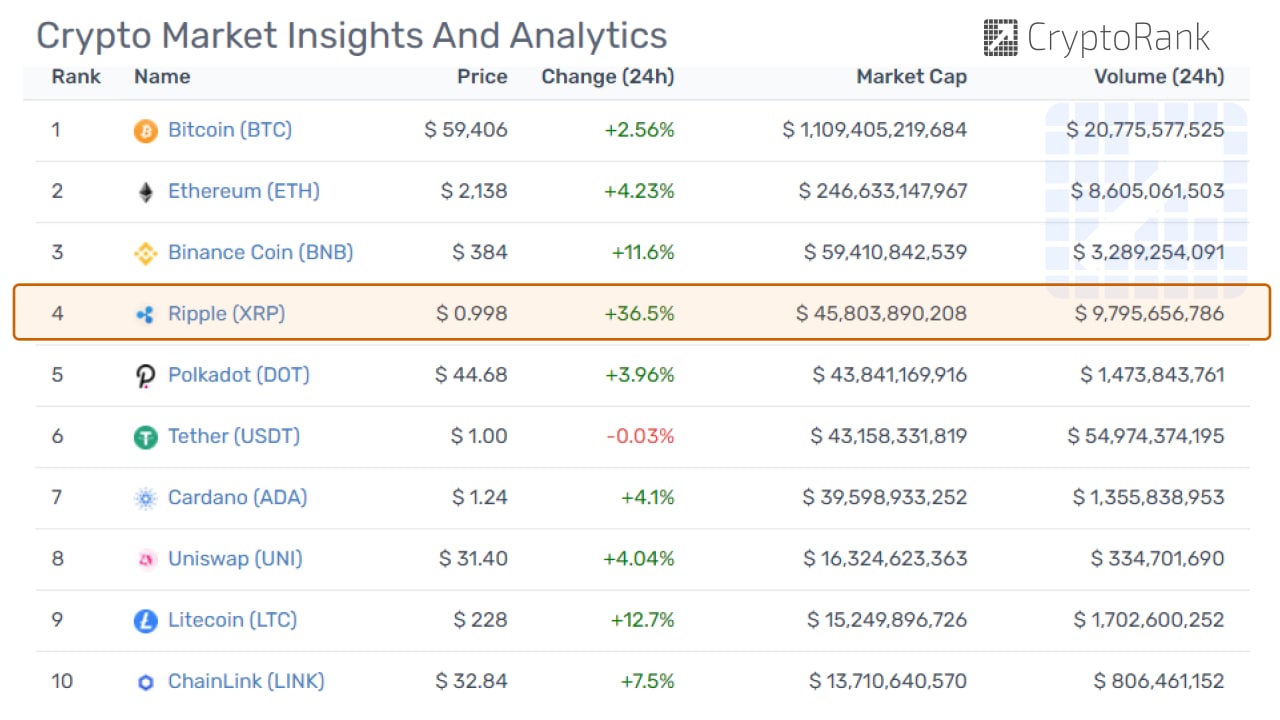Sort by Market Cap column header
The height and width of the screenshot is (720, 1280).
pos(912,77)
